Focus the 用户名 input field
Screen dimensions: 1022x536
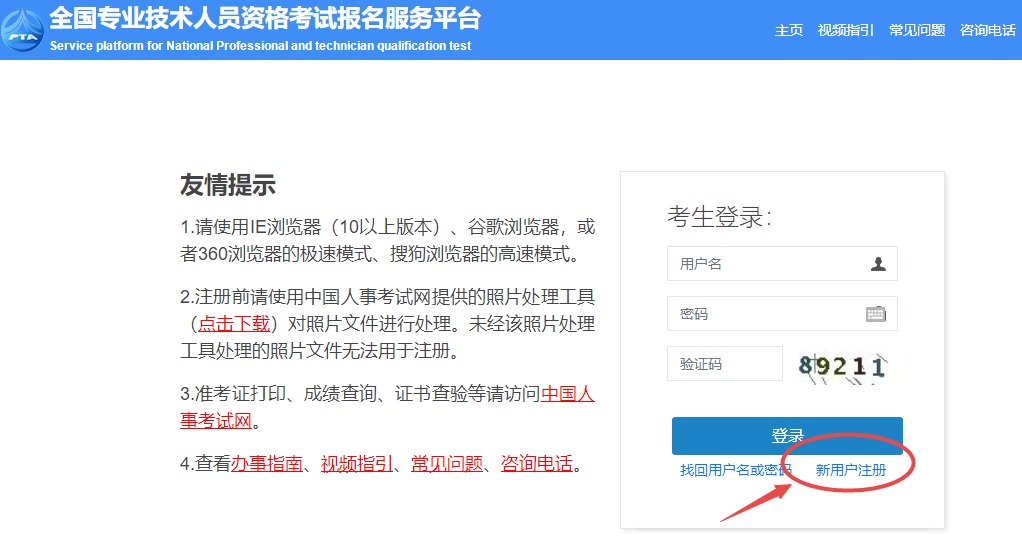pyautogui.click(x=782, y=263)
